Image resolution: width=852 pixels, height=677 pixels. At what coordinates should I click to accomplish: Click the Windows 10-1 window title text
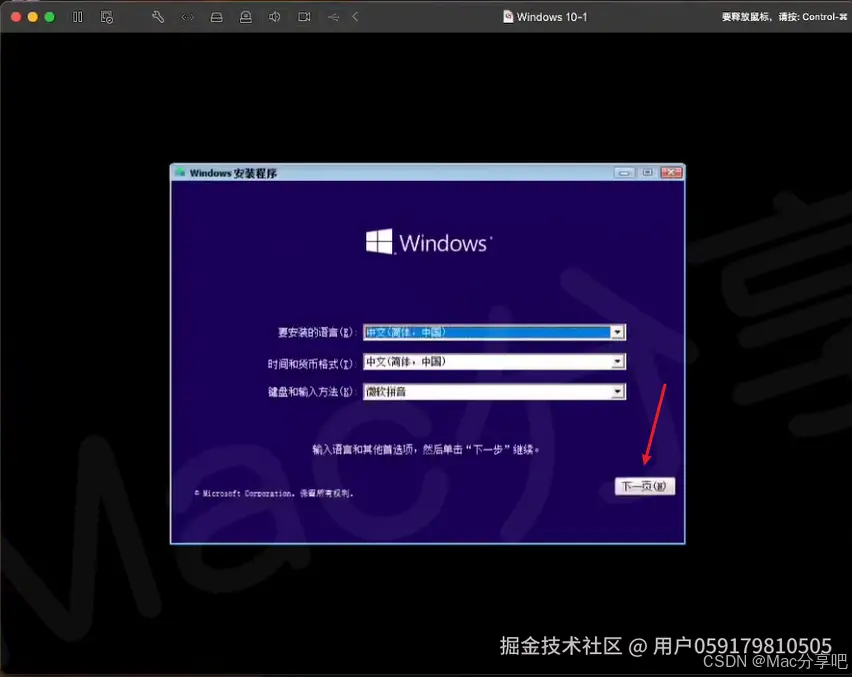click(x=552, y=17)
